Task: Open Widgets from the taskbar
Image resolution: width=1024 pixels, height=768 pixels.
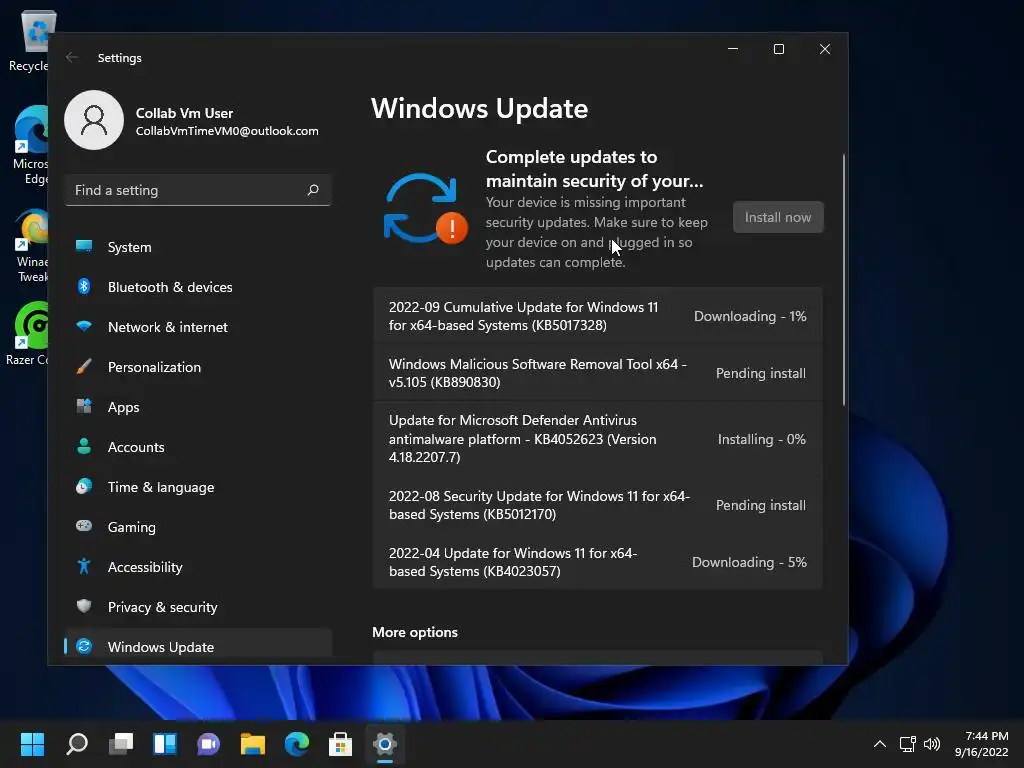Action: [x=165, y=743]
